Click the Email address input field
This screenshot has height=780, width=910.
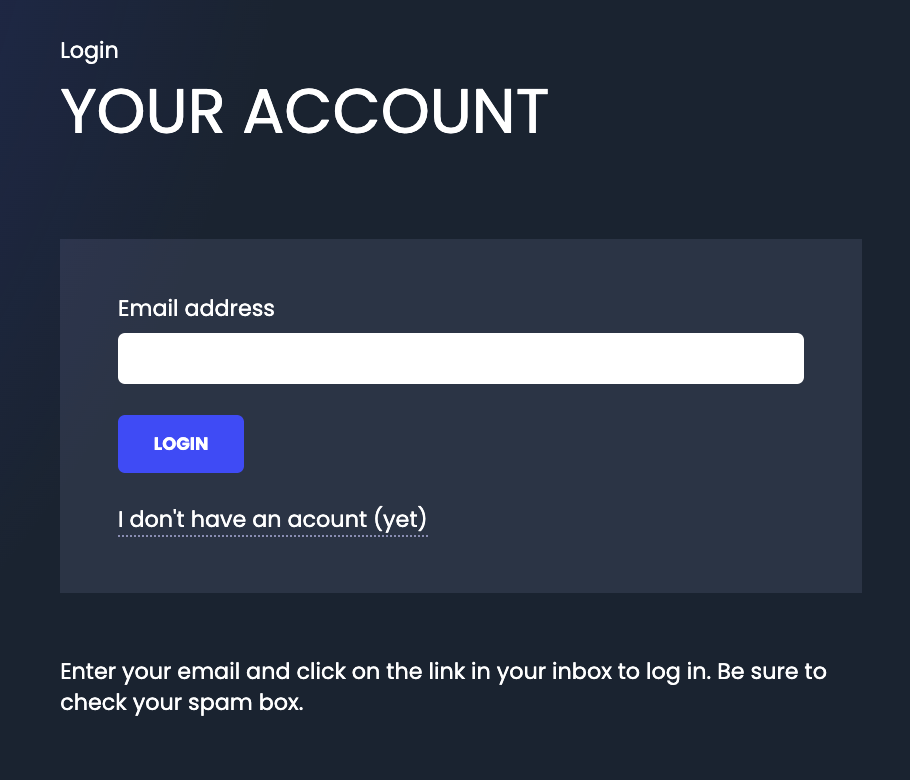tap(460, 358)
